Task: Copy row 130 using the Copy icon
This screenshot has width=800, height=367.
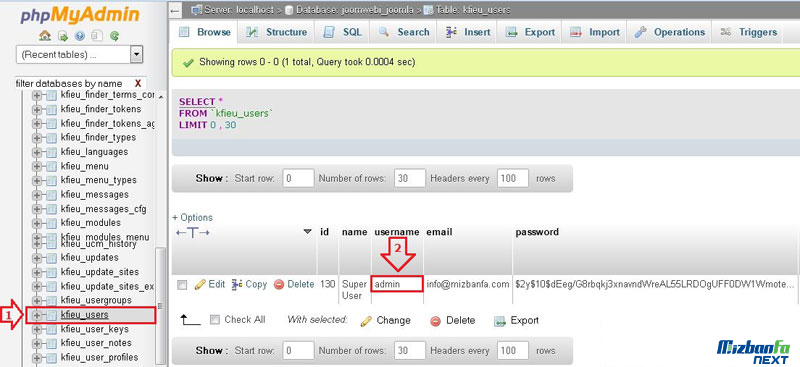Action: (237, 284)
